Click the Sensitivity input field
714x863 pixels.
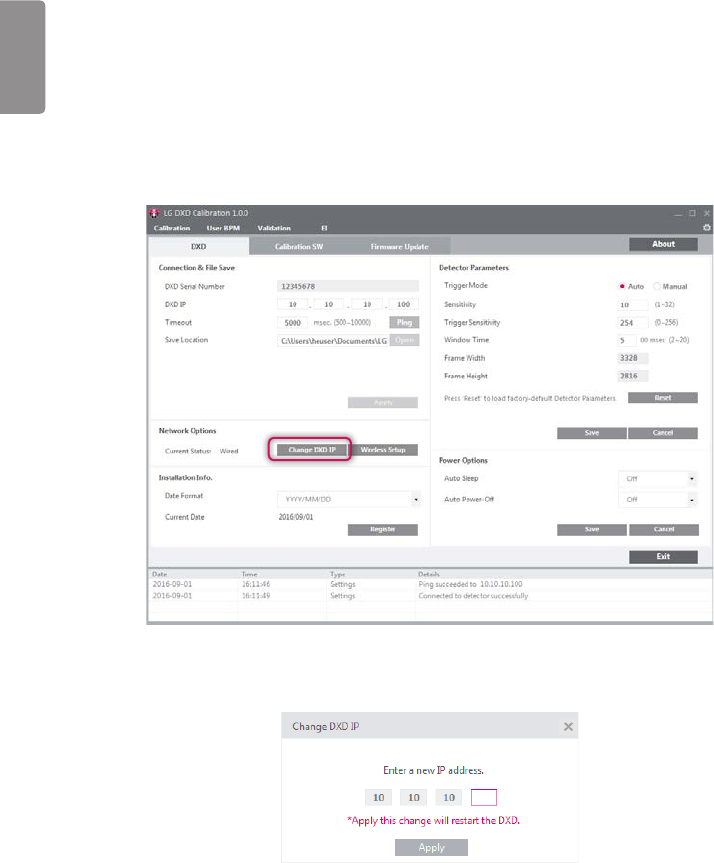click(x=633, y=305)
